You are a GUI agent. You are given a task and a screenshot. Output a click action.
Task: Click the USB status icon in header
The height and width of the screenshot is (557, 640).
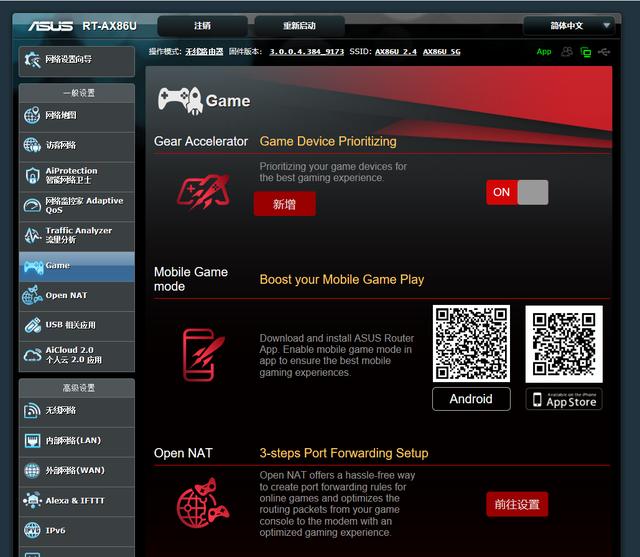(604, 52)
